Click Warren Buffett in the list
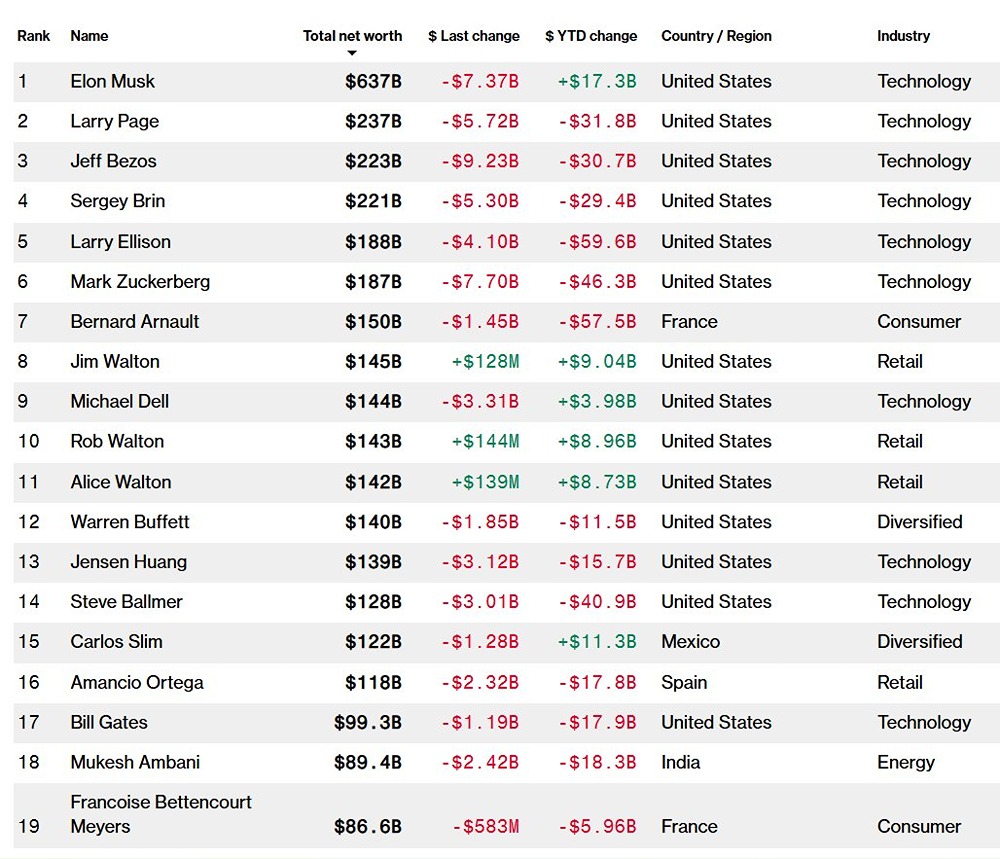The image size is (1000, 859). click(130, 521)
